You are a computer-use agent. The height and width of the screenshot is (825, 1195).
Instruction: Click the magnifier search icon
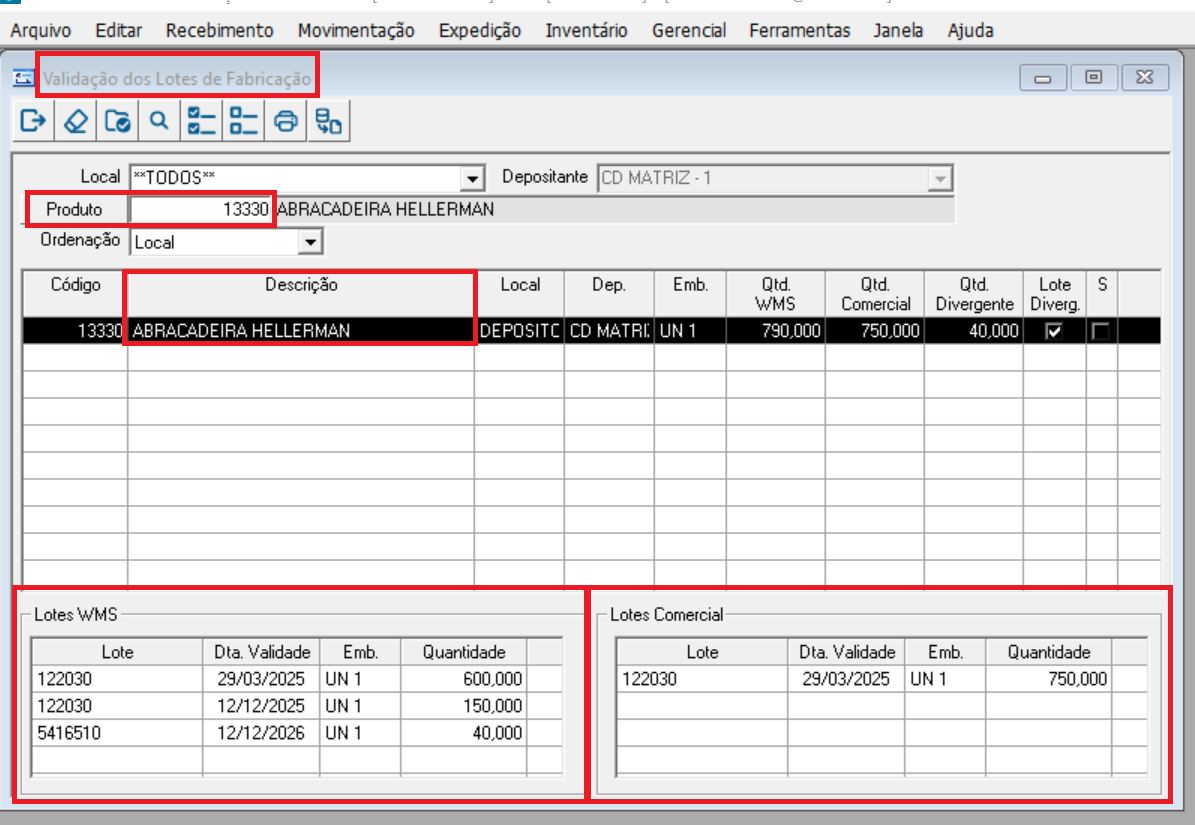pyautogui.click(x=159, y=121)
